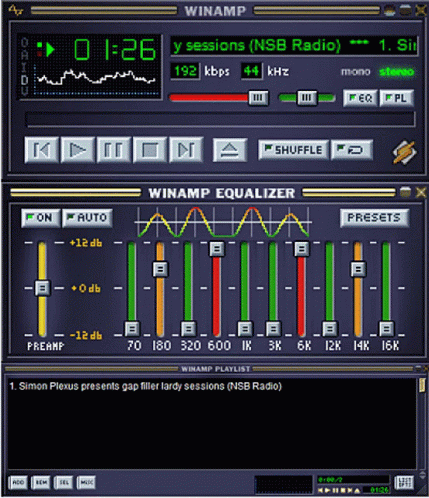Toggle Shuffle mode
Screen dimensions: 429x498
click(294, 150)
